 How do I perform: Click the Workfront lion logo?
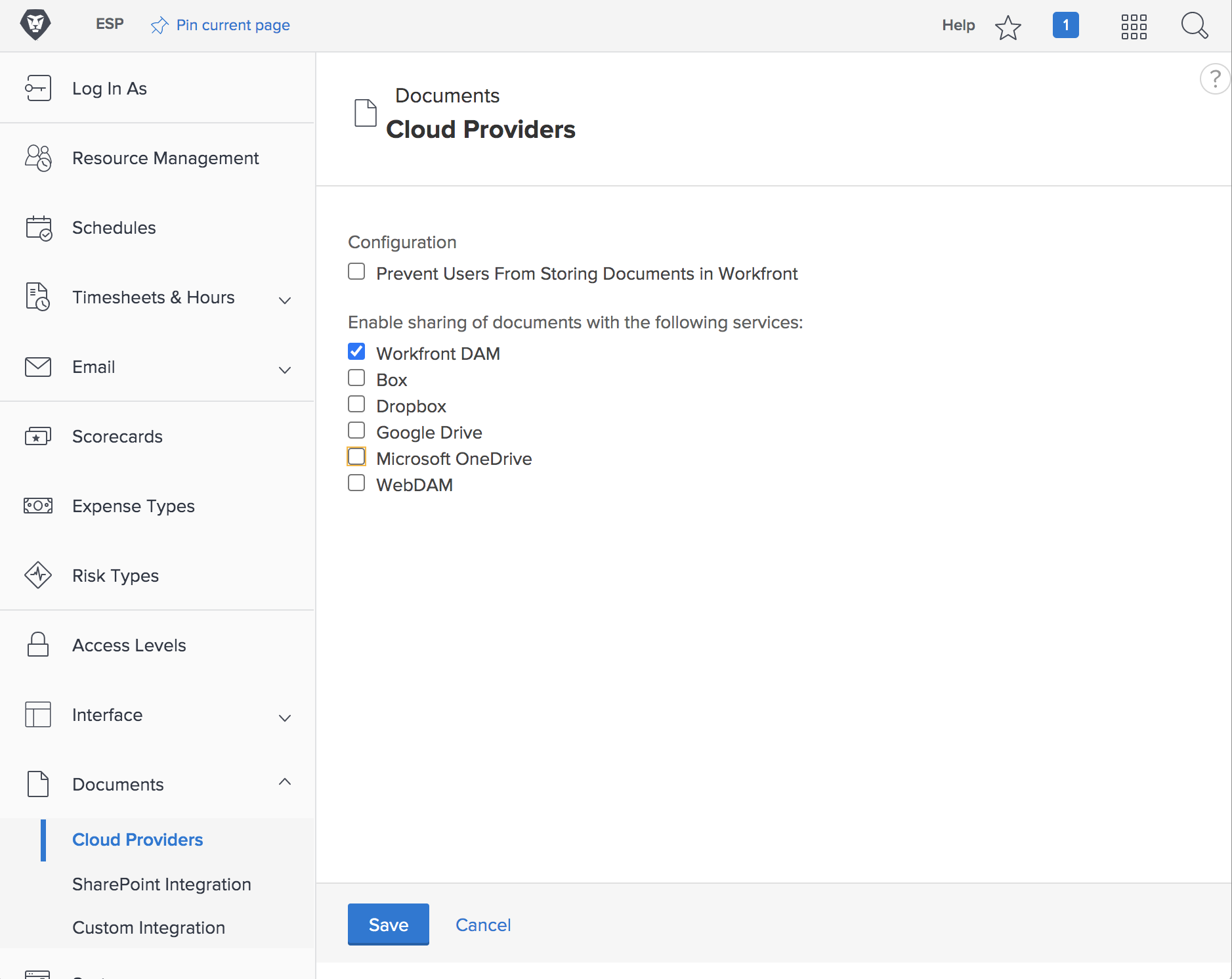[x=36, y=24]
